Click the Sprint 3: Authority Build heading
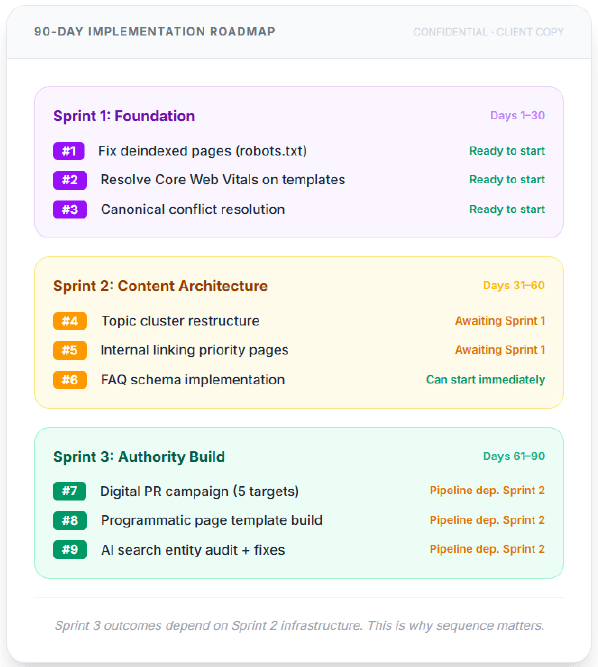This screenshot has height=667, width=598. coord(139,456)
